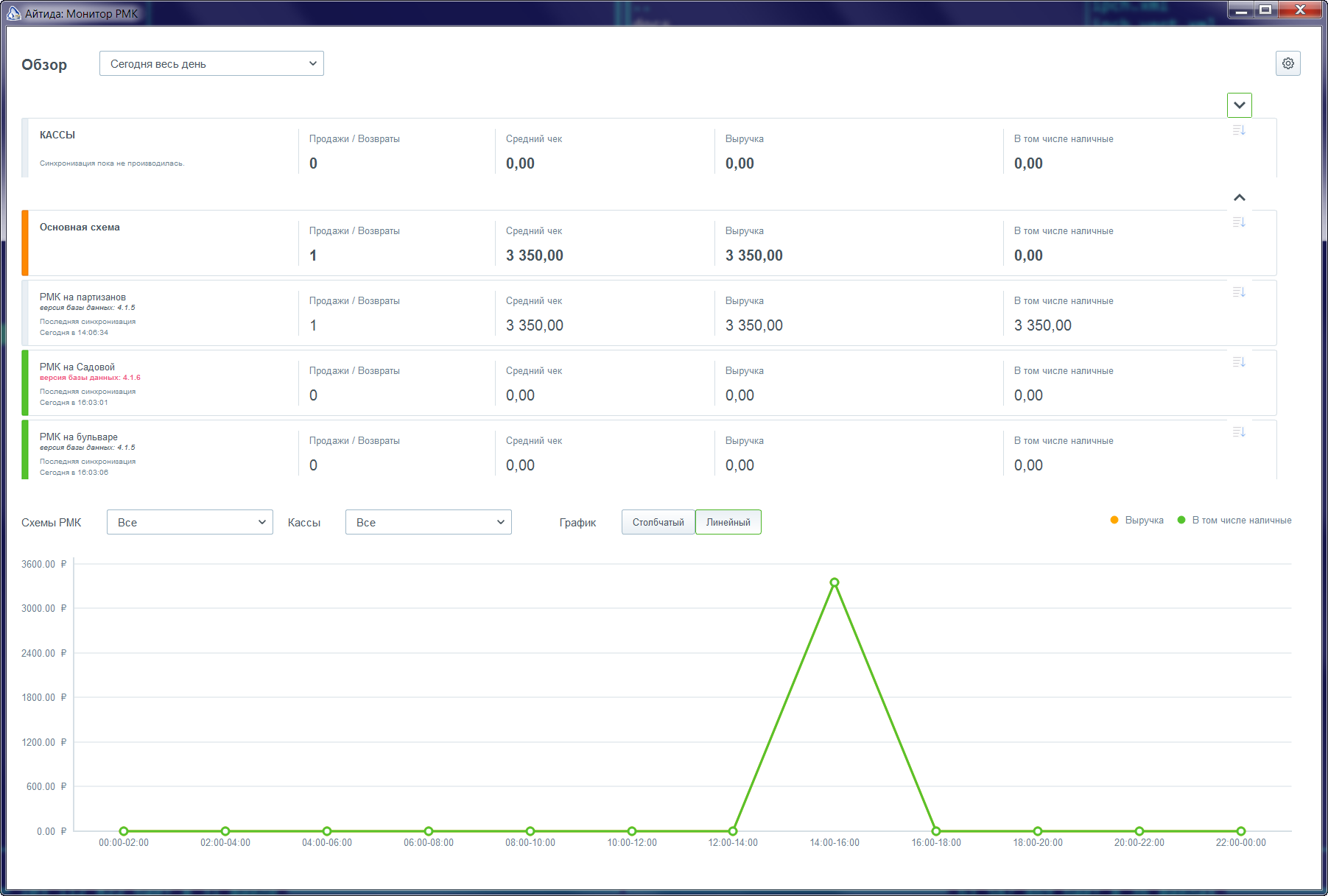Switch chart to Столбчатый type
Image resolution: width=1328 pixels, height=896 pixels.
click(x=658, y=522)
